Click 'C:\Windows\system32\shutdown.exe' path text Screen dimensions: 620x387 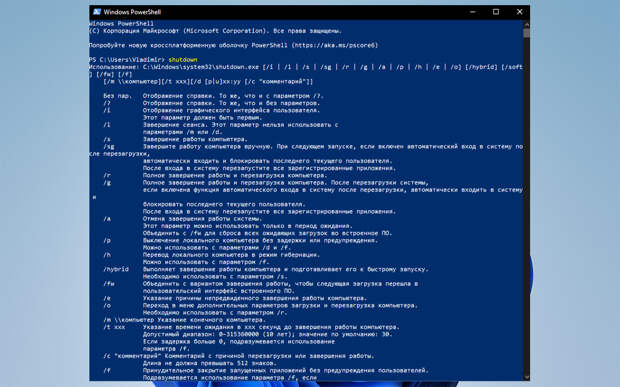pos(201,67)
